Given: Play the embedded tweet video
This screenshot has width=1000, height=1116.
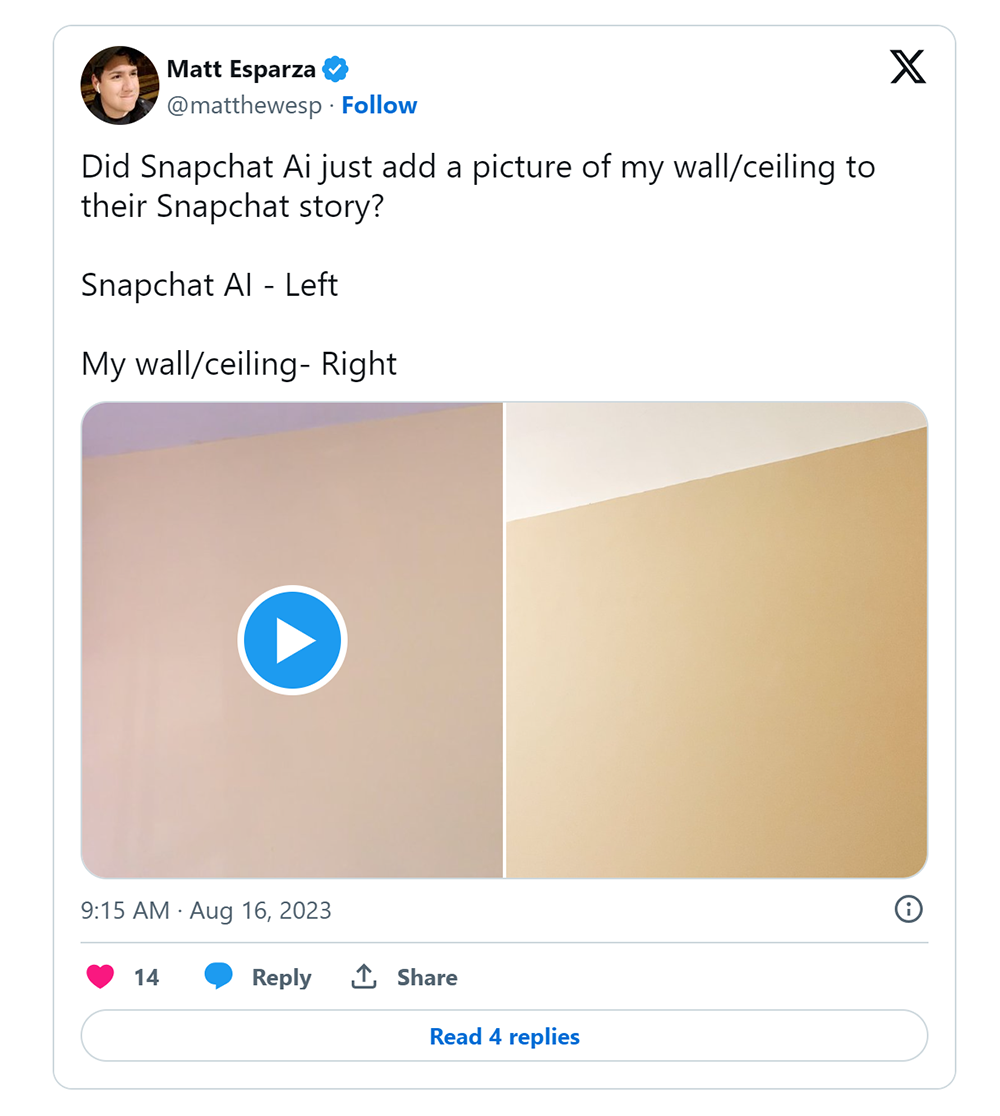Looking at the screenshot, I should coord(292,640).
